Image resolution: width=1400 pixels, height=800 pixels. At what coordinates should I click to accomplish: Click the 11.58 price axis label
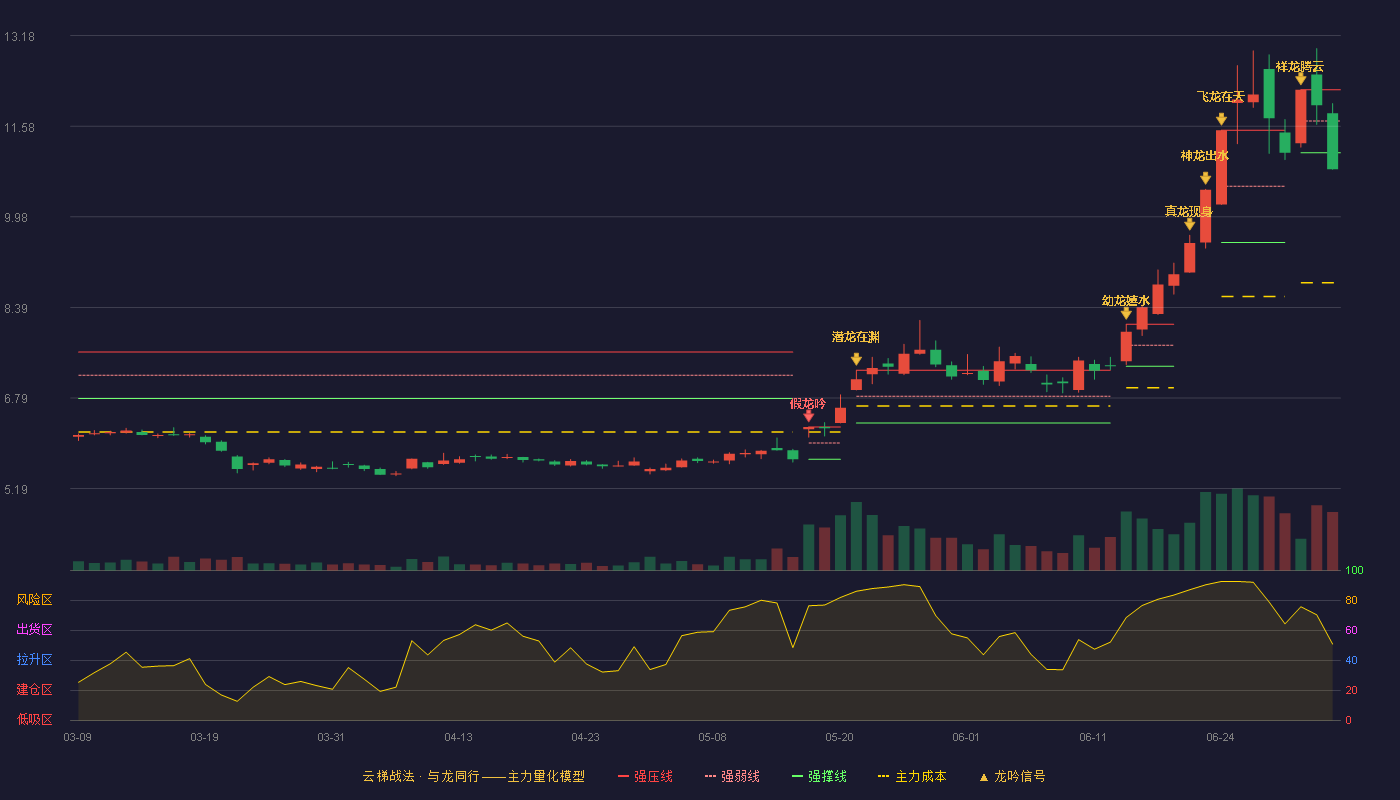click(19, 128)
